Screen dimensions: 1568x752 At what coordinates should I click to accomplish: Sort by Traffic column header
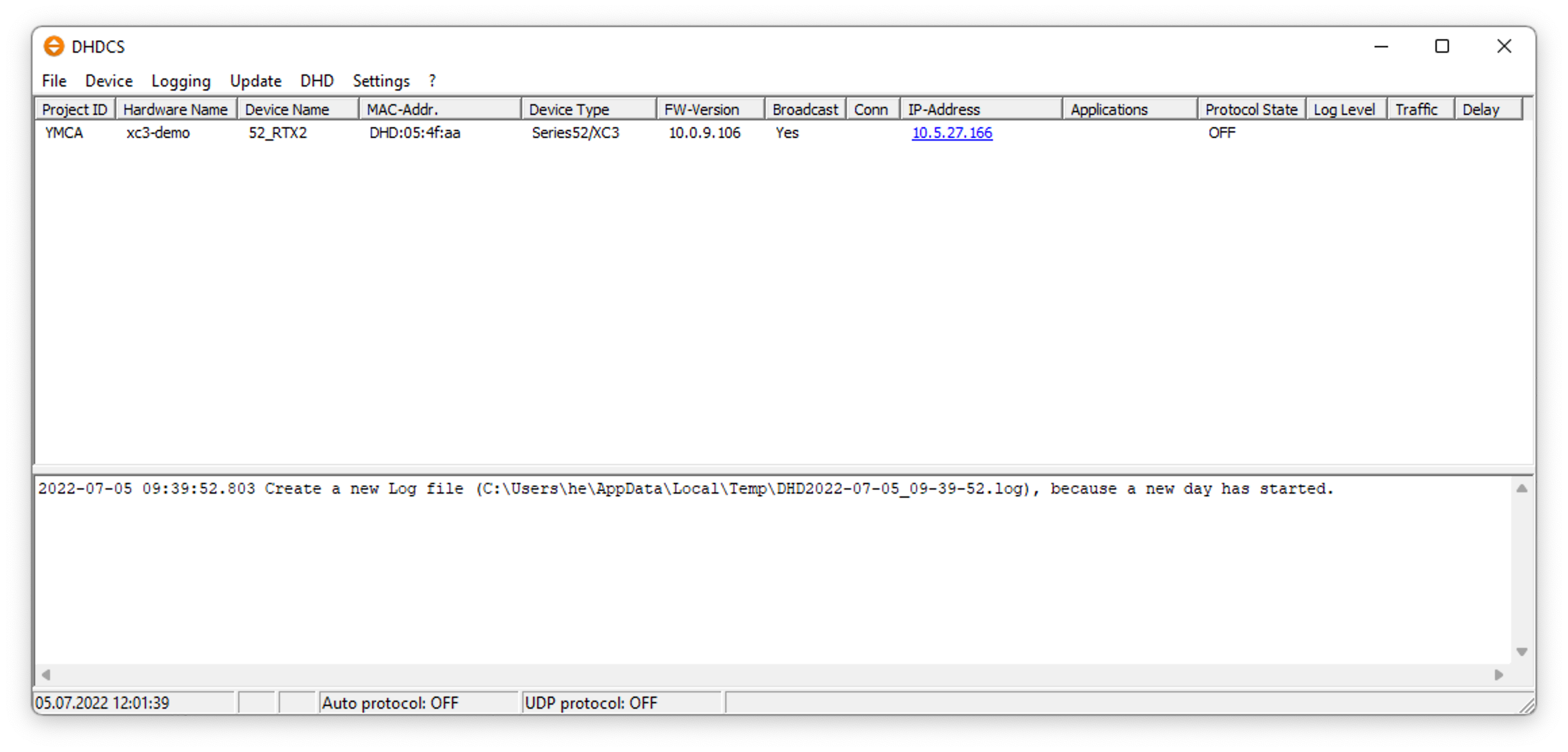[1421, 110]
